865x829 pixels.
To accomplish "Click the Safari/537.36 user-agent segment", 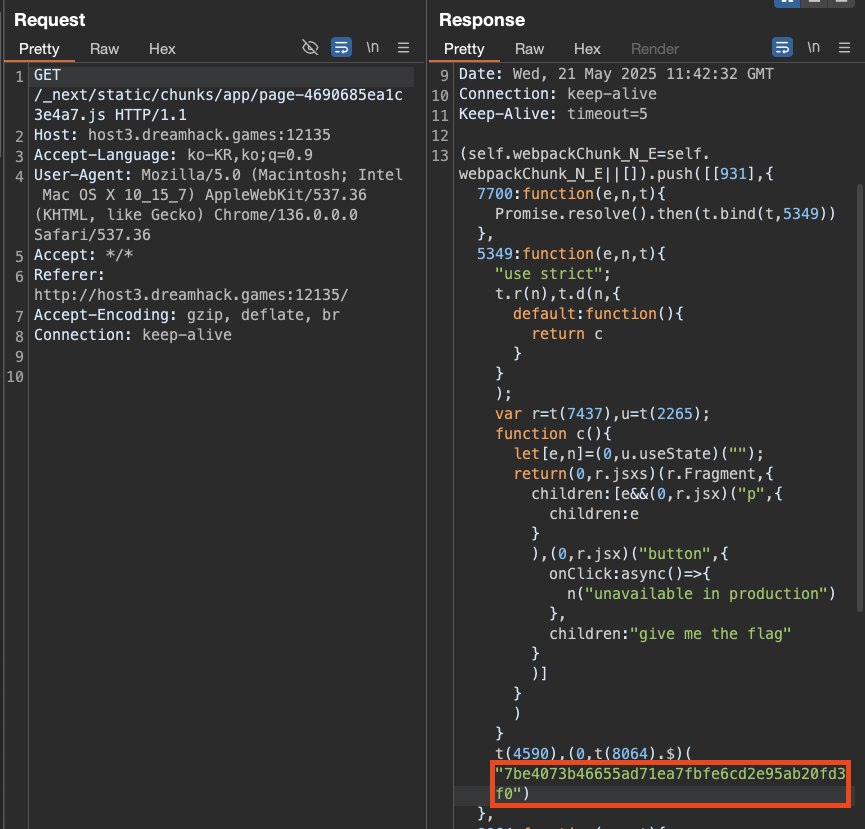I will (92, 235).
